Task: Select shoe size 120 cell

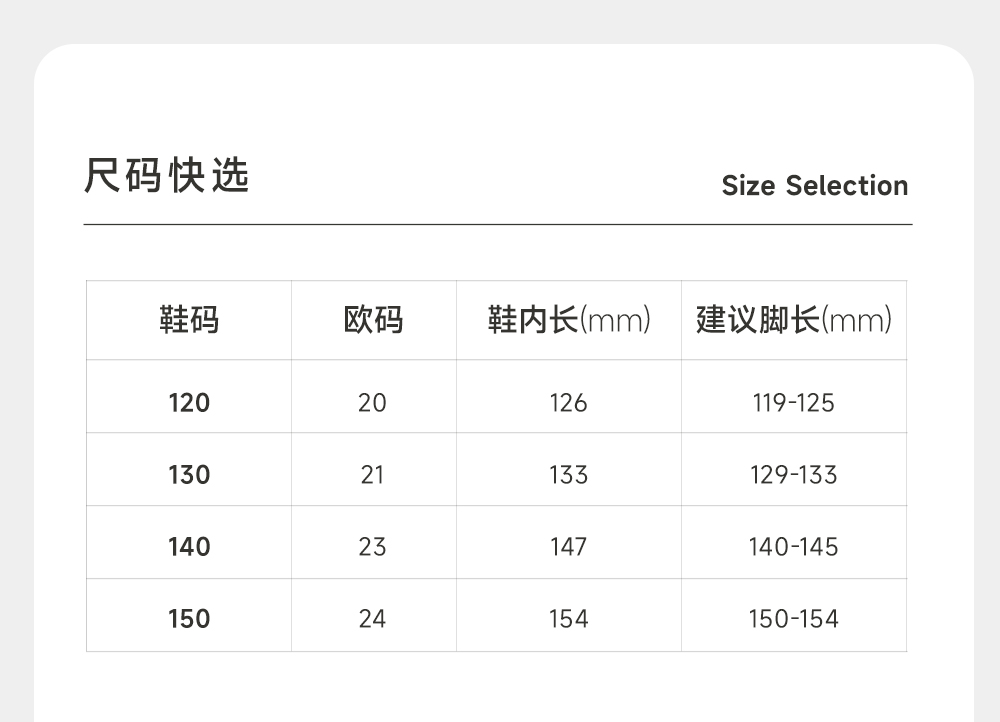Action: tap(189, 403)
